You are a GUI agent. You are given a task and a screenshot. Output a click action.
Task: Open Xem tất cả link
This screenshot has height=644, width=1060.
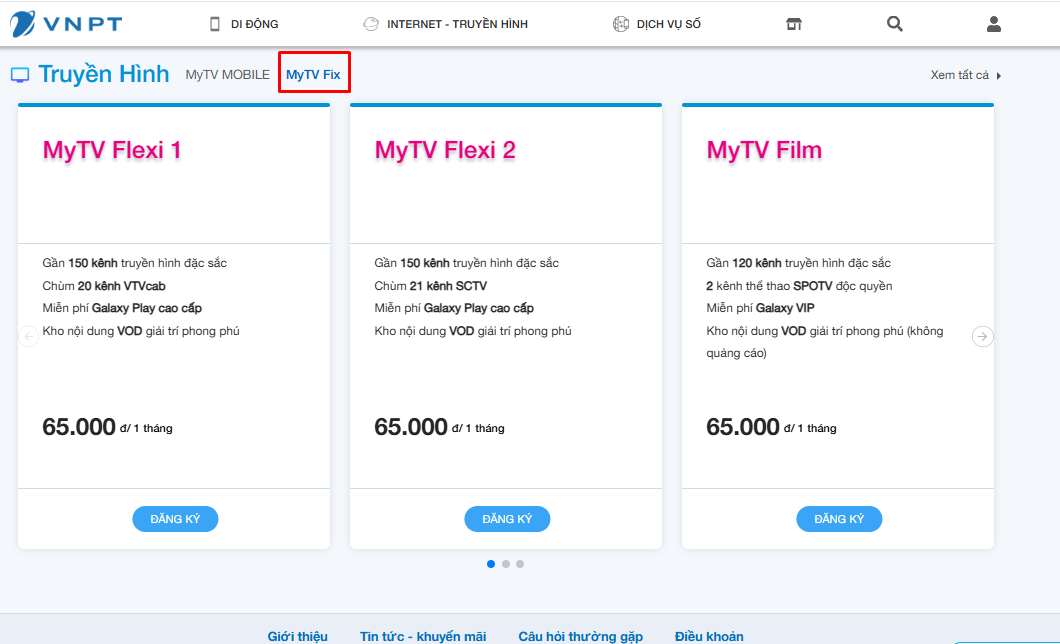[x=959, y=75]
